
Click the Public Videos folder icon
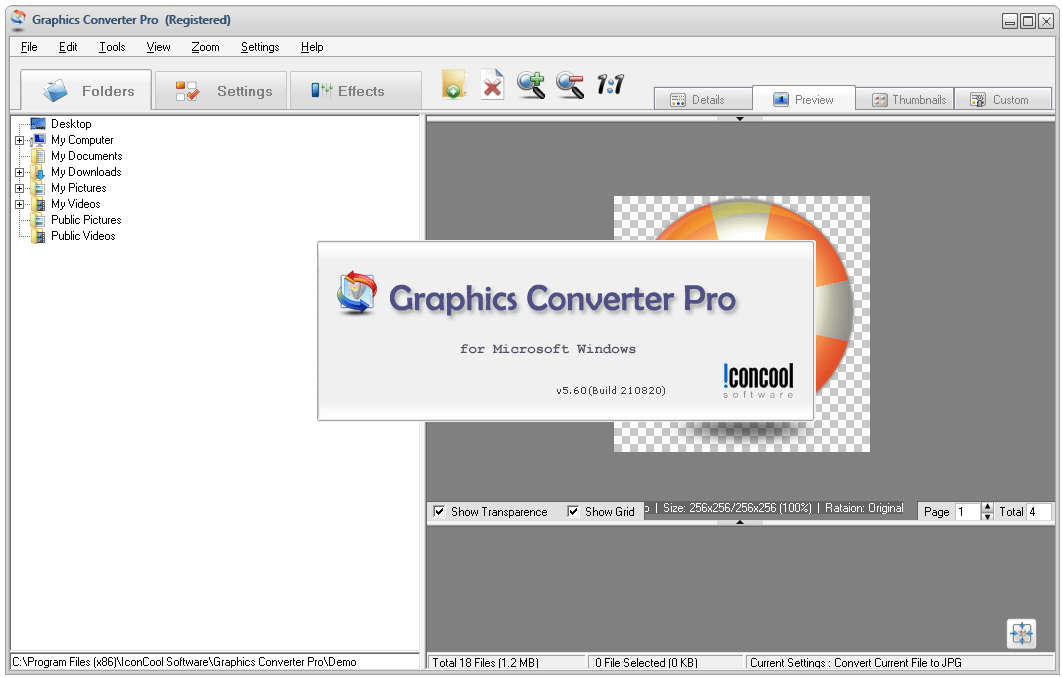pos(39,236)
